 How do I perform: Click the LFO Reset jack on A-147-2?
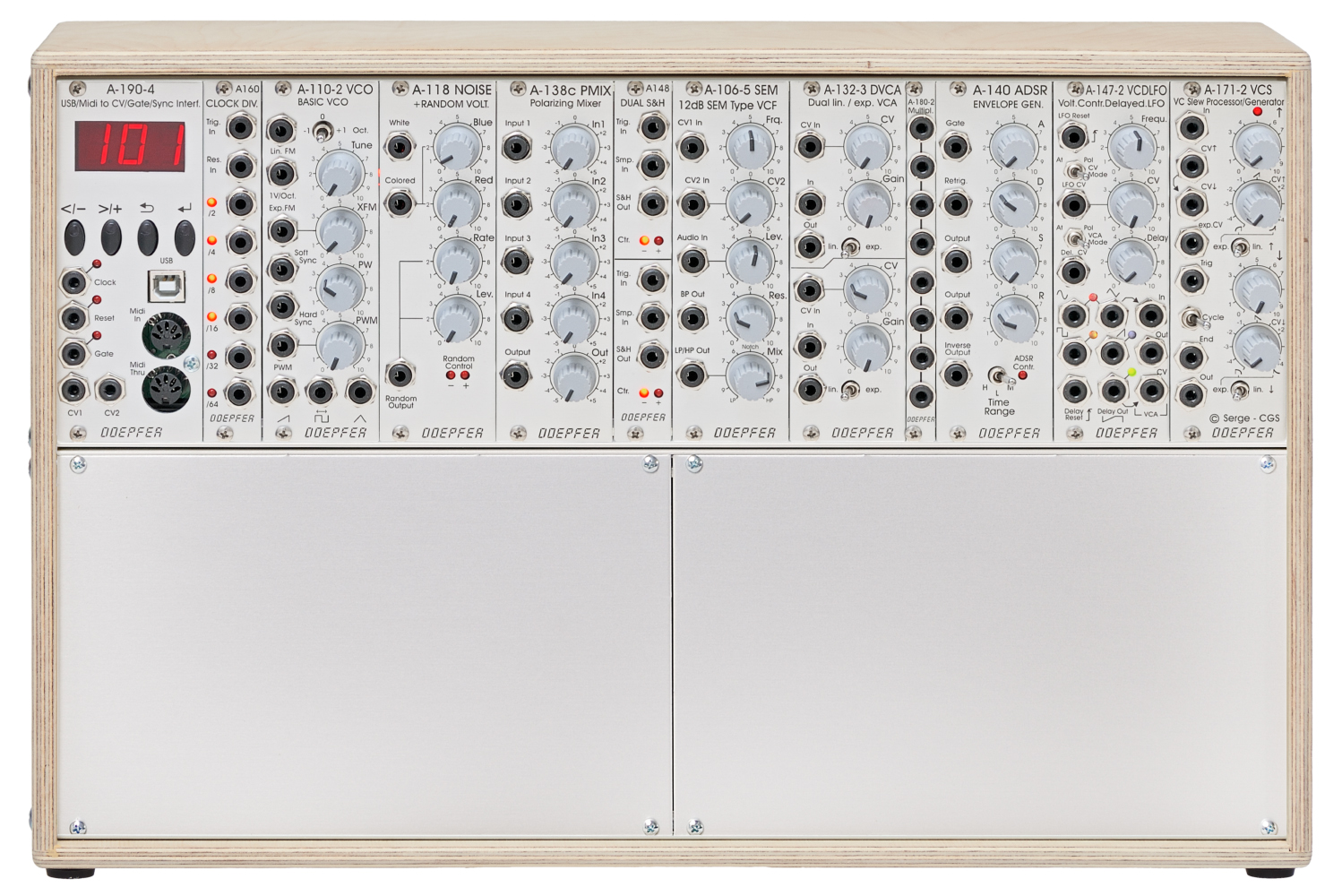pyautogui.click(x=1073, y=137)
